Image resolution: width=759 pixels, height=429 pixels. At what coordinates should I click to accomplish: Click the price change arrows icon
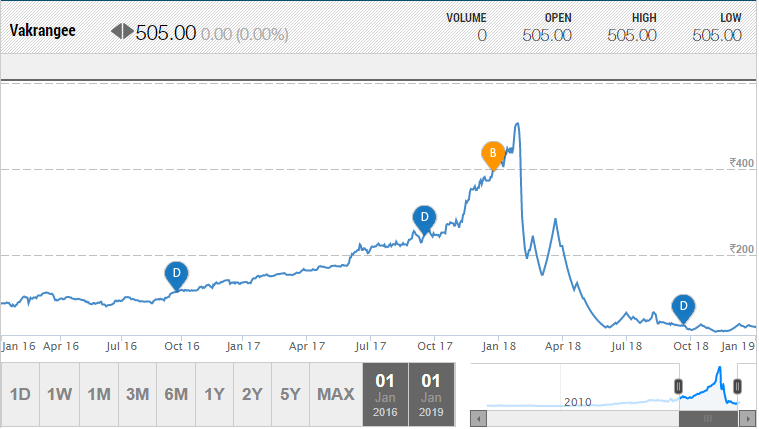coord(122,31)
